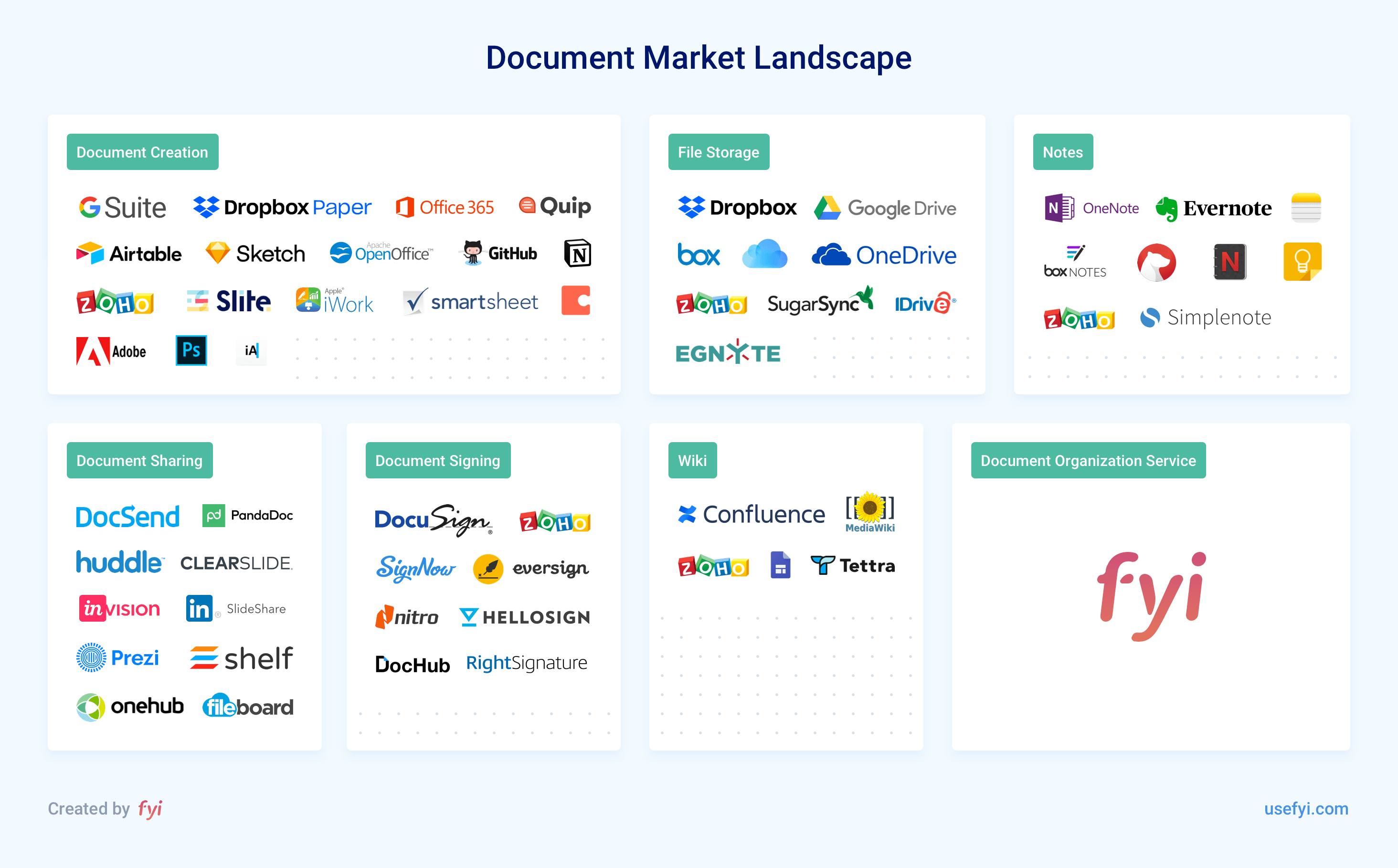Screen dimensions: 1398x868
Task: Click the Photoshop icon in Document Creation
Action: pos(192,352)
